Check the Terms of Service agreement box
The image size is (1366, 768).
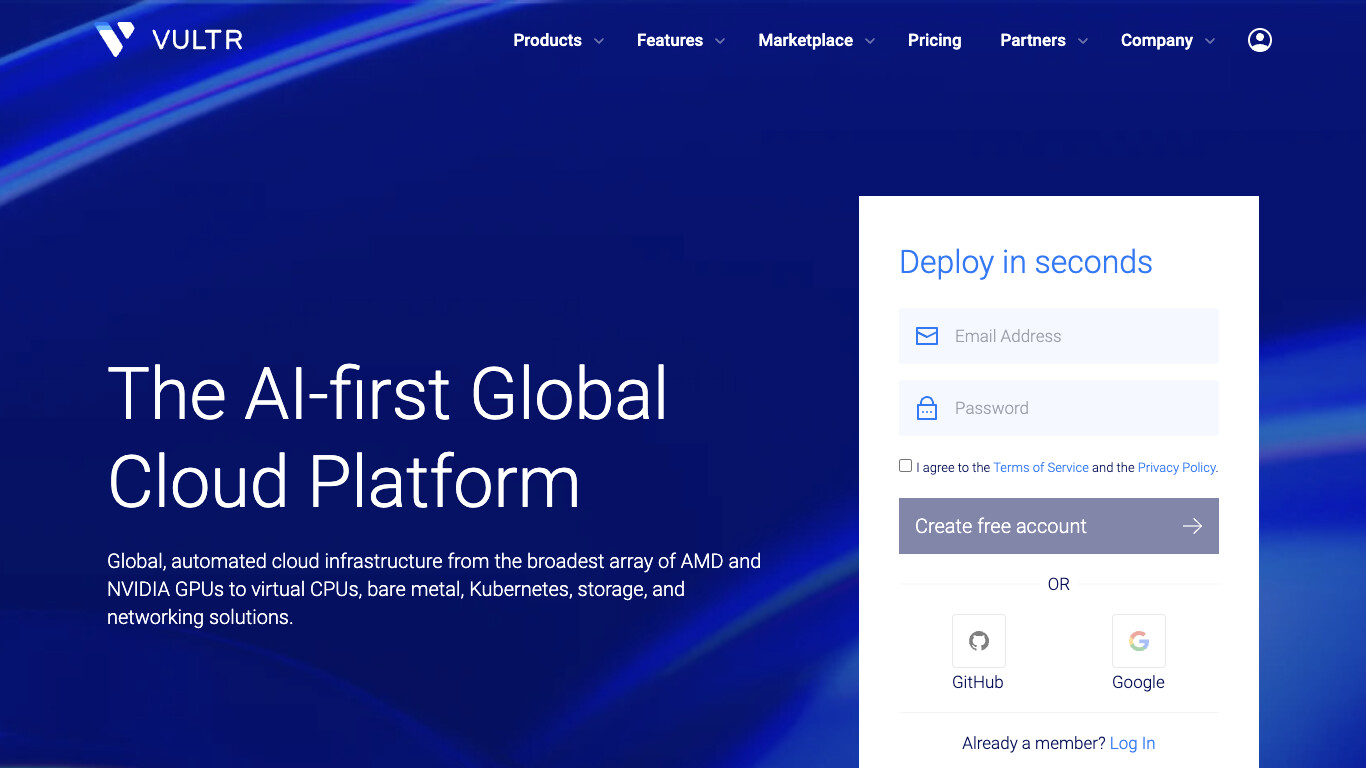[905, 466]
